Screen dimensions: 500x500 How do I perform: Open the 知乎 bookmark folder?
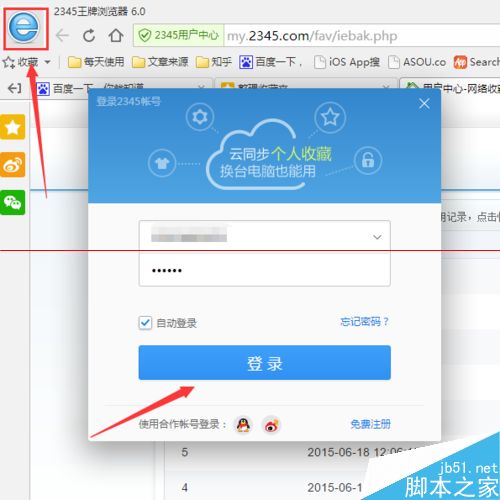click(214, 62)
